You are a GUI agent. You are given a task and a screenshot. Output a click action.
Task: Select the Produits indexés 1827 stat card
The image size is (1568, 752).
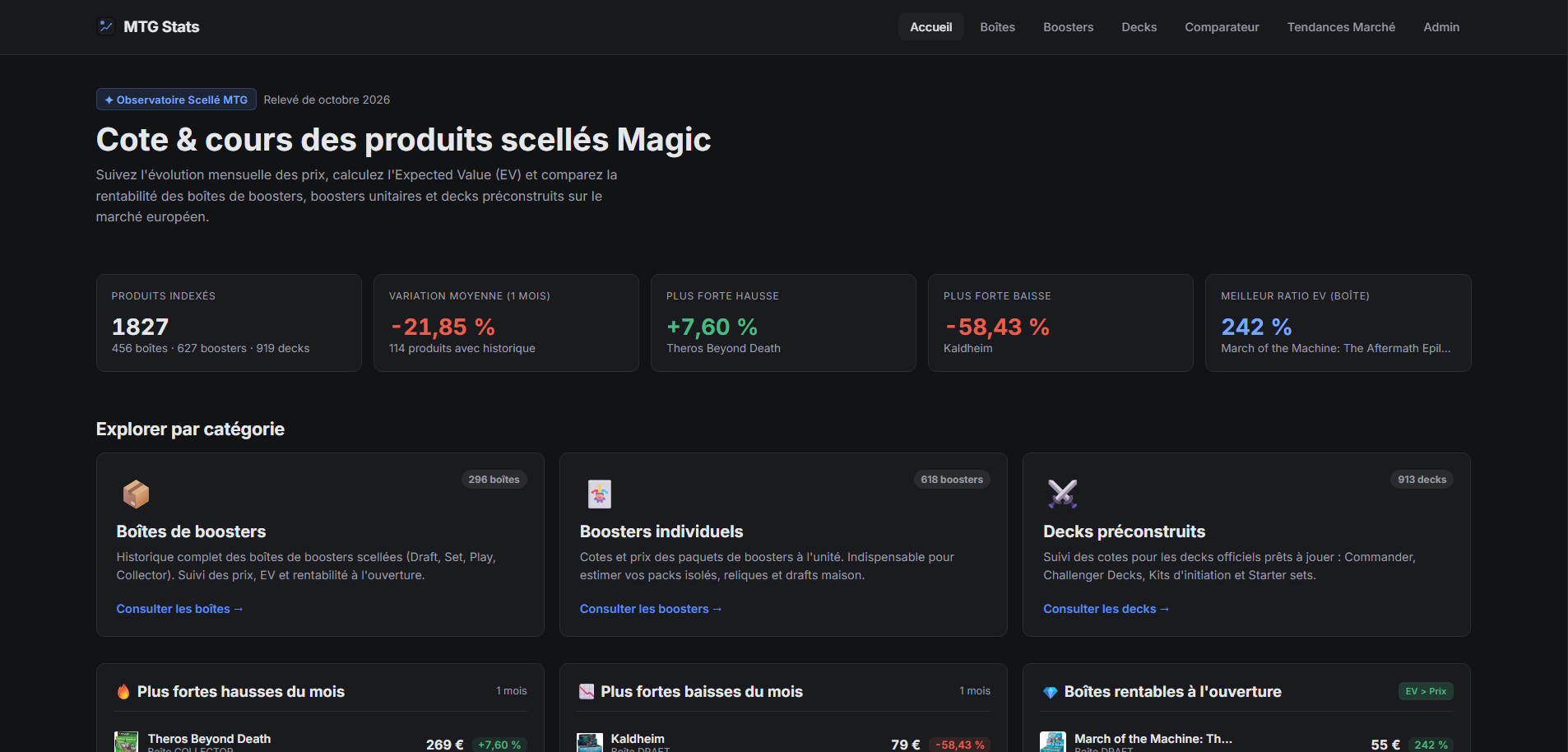tap(229, 323)
